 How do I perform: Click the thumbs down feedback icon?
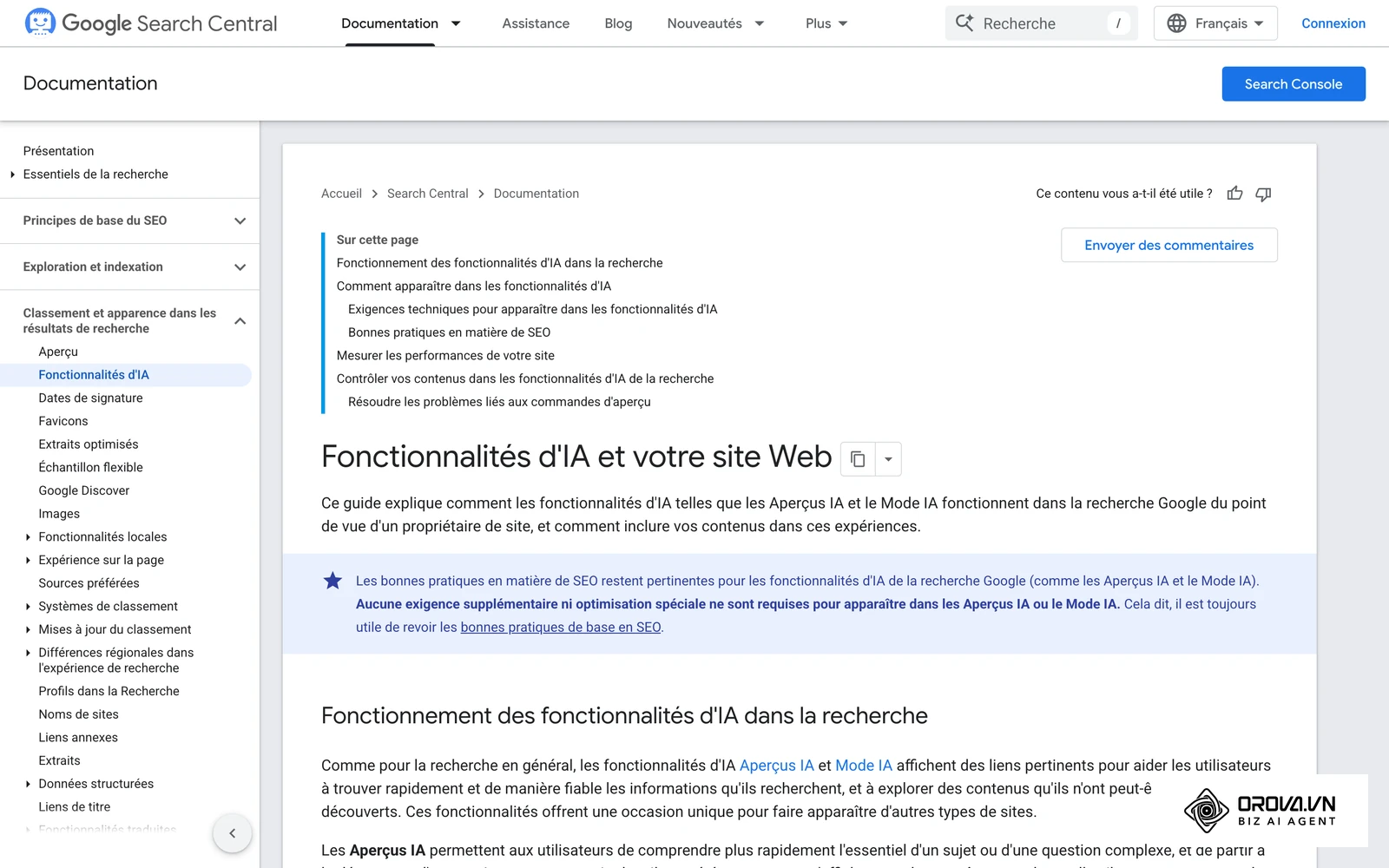point(1263,194)
